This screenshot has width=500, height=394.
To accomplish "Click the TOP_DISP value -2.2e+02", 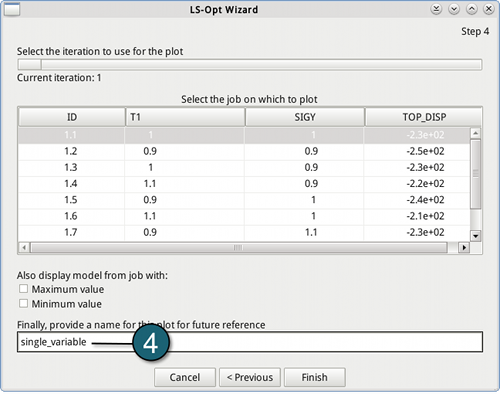I will [425, 184].
